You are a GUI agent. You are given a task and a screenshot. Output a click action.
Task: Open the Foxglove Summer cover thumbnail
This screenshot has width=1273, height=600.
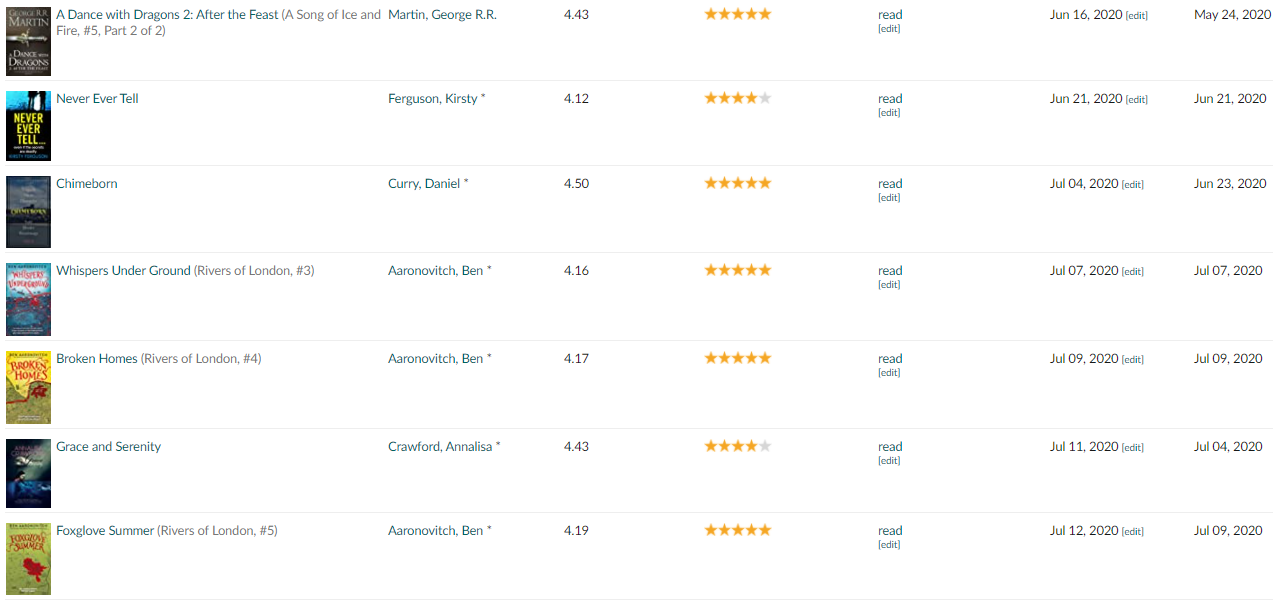point(28,559)
